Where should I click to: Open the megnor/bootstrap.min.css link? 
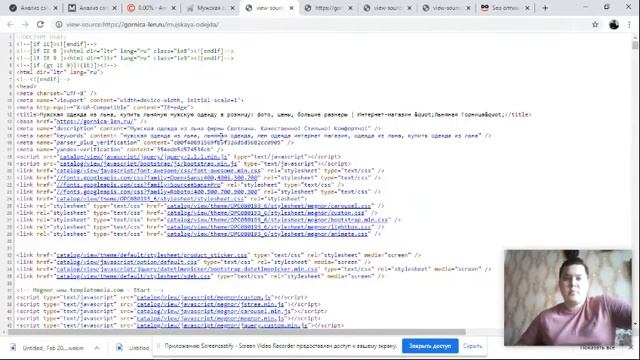278,220
